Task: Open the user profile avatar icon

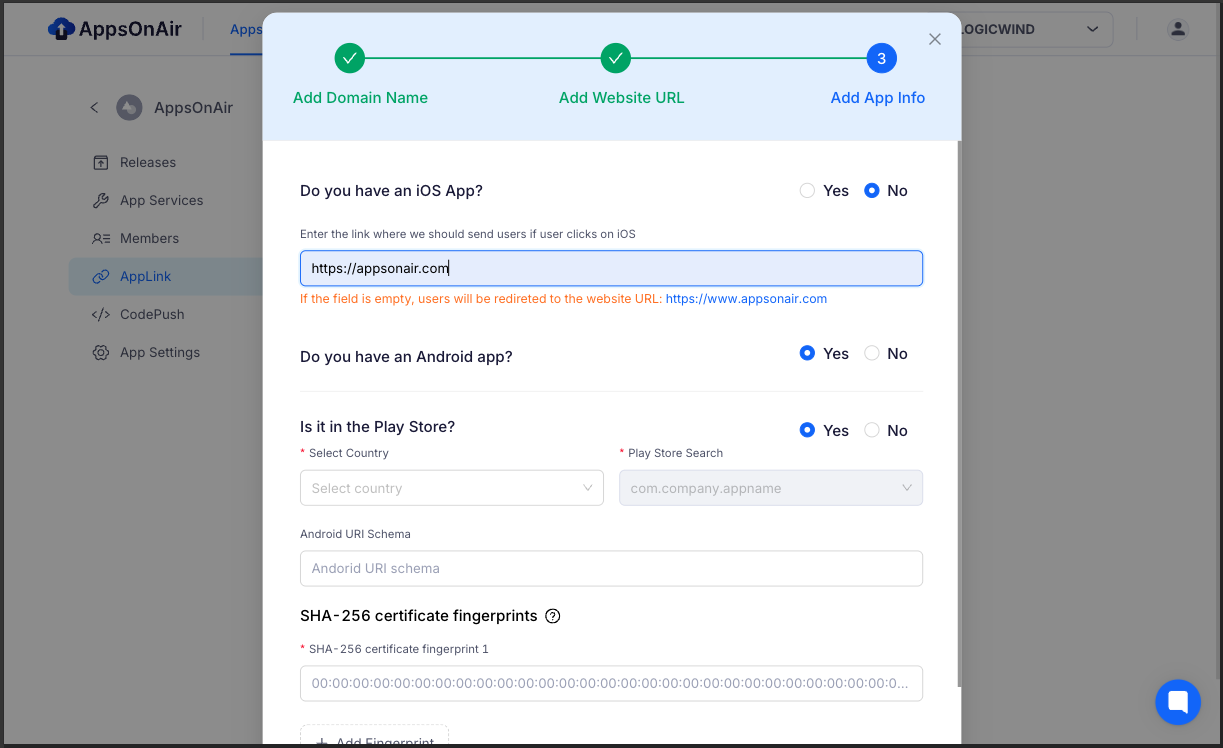Action: click(1178, 29)
